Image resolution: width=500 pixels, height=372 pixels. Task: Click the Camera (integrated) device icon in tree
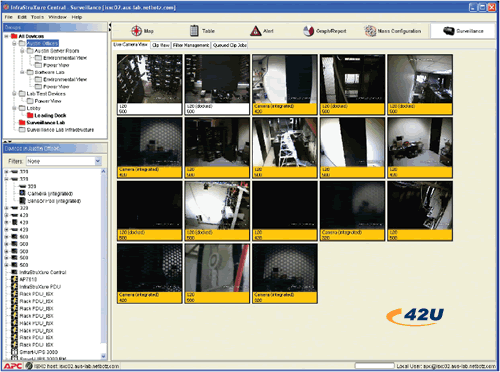(22, 193)
